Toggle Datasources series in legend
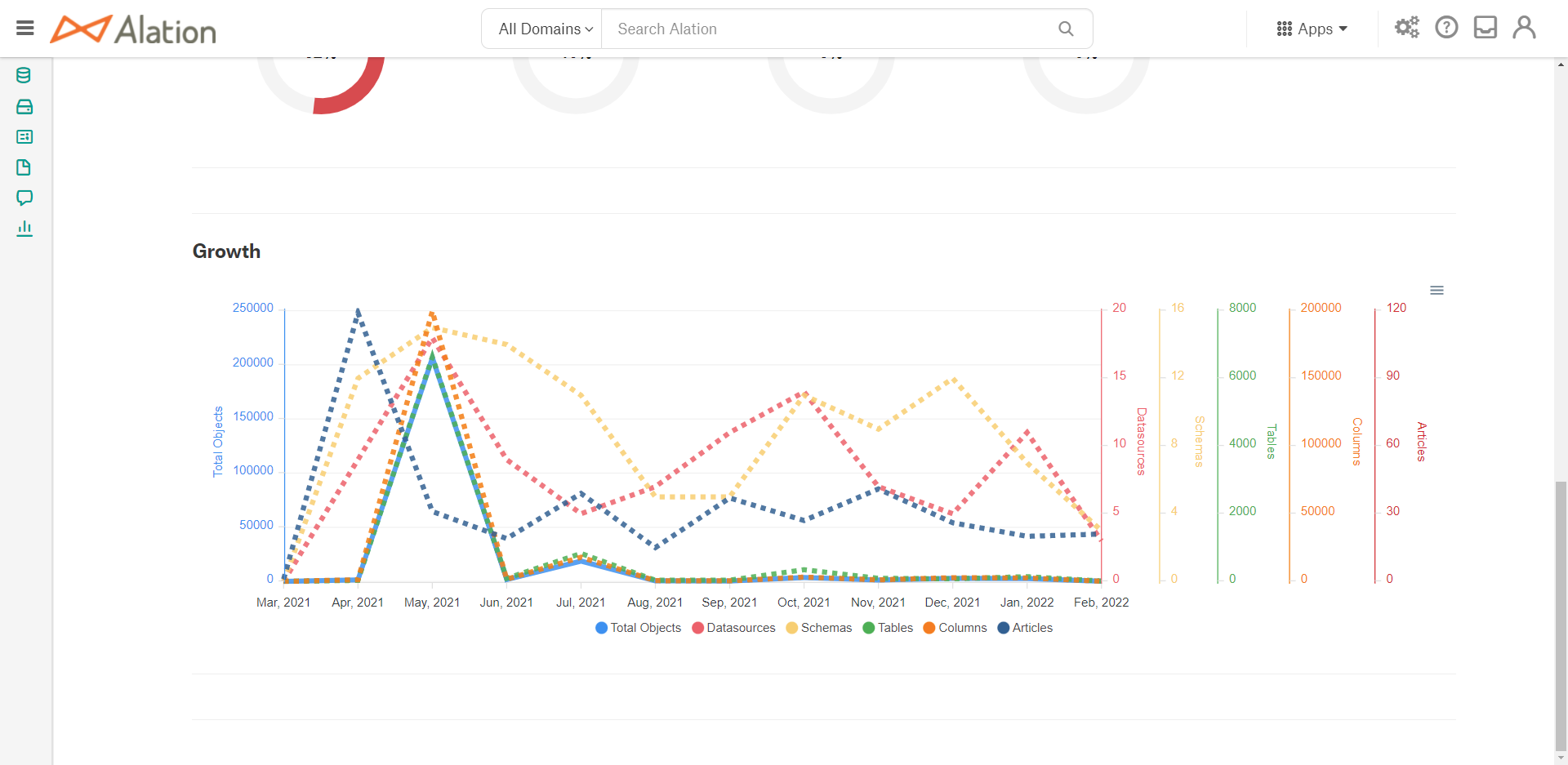Viewport: 1568px width, 765px height. [733, 628]
